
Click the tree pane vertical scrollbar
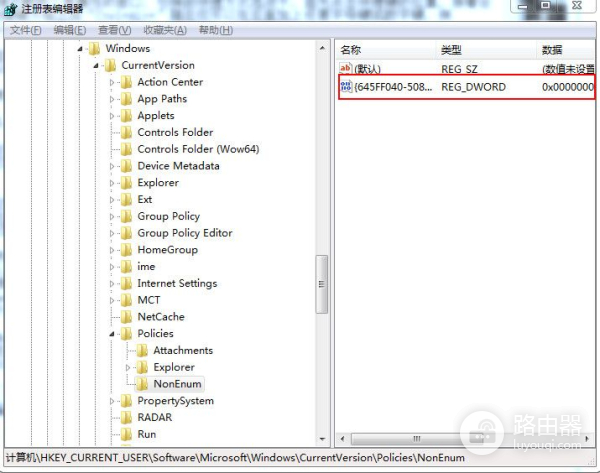click(322, 290)
